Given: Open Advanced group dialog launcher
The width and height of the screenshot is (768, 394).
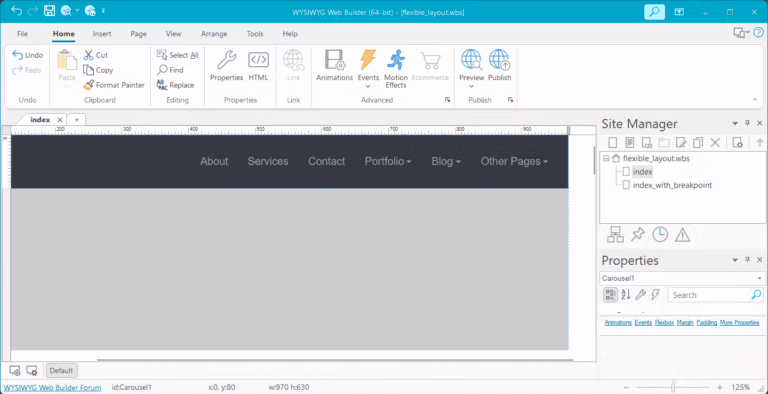Looking at the screenshot, I should [447, 100].
